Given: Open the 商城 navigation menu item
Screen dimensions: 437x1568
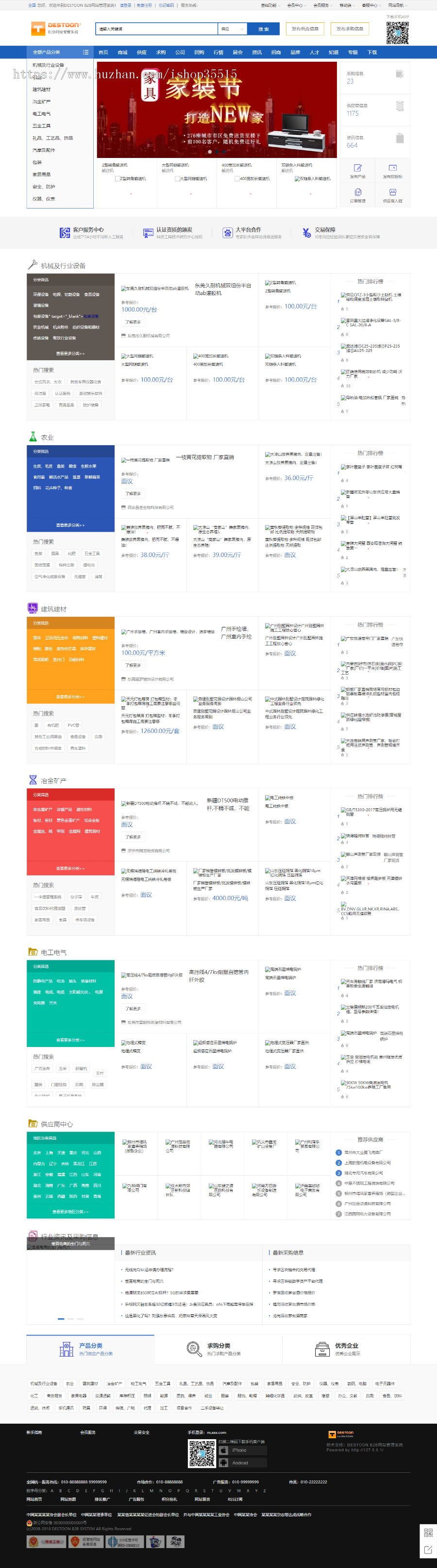Looking at the screenshot, I should [122, 52].
